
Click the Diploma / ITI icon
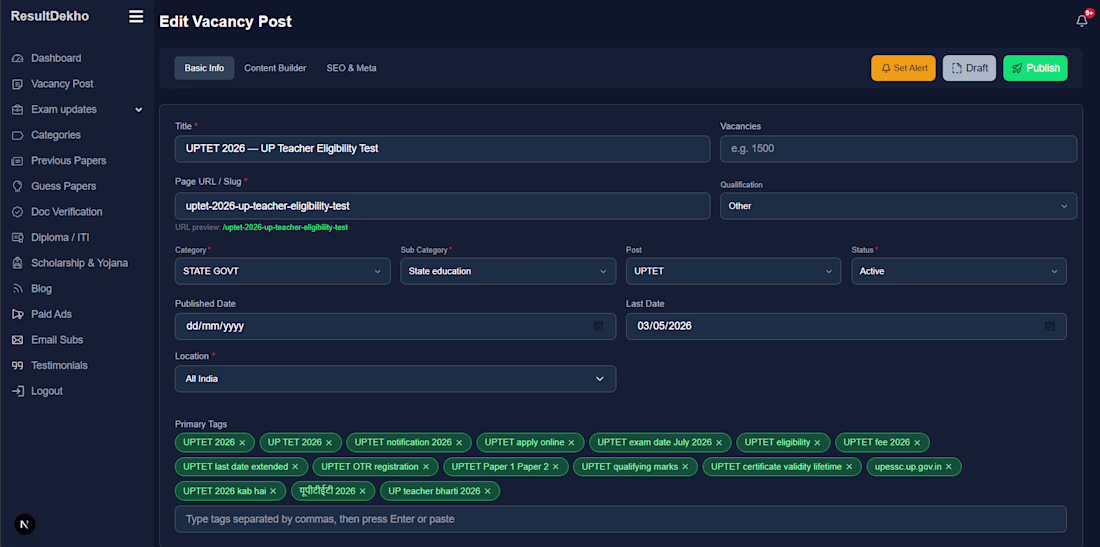(18, 238)
